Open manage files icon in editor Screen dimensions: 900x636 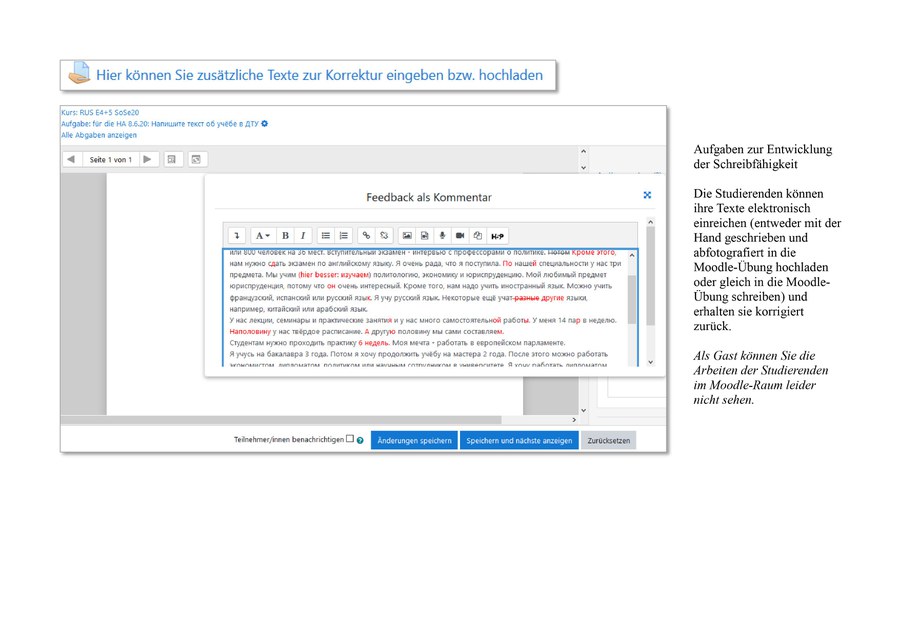[478, 236]
